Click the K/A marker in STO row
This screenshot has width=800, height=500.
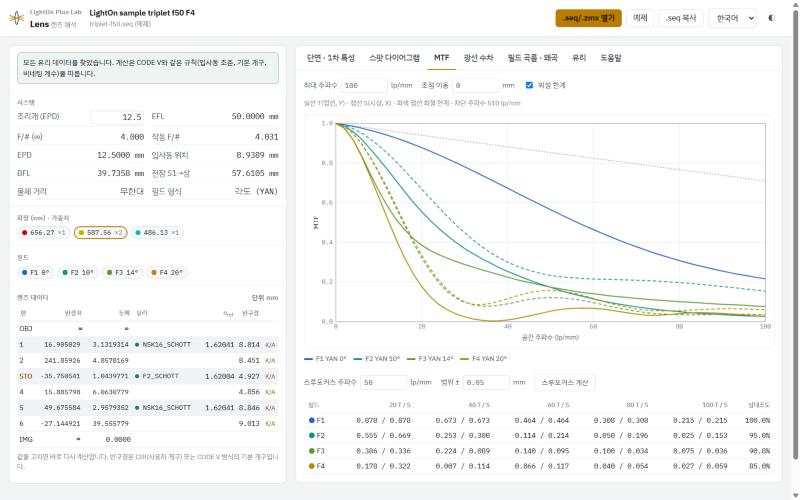coord(270,376)
